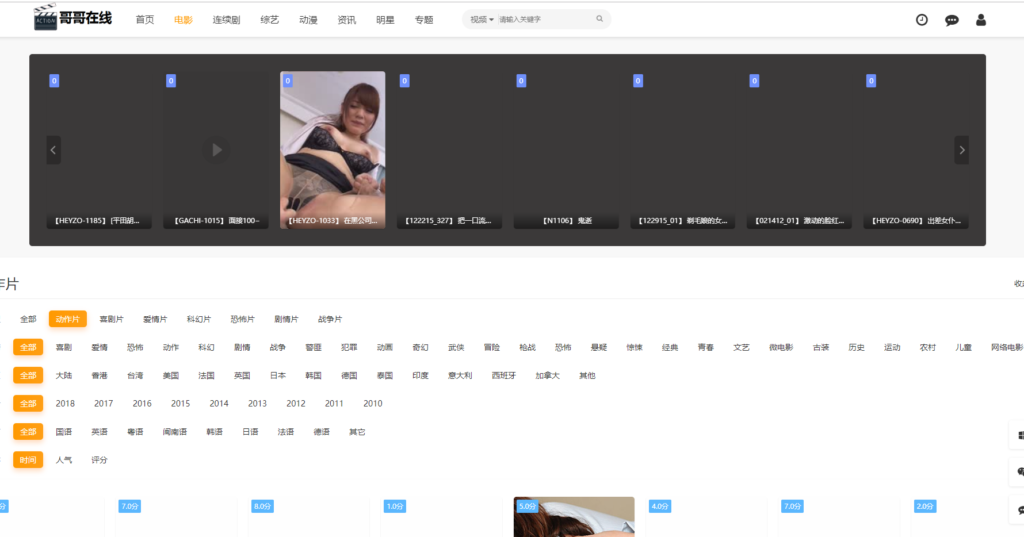Click the site logo in the header
This screenshot has height=537, width=1024.
point(73,19)
